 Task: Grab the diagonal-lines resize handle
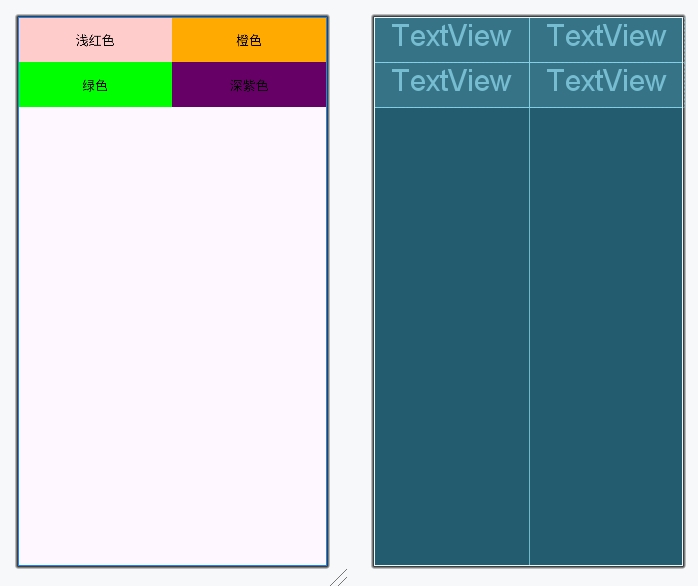(339, 577)
